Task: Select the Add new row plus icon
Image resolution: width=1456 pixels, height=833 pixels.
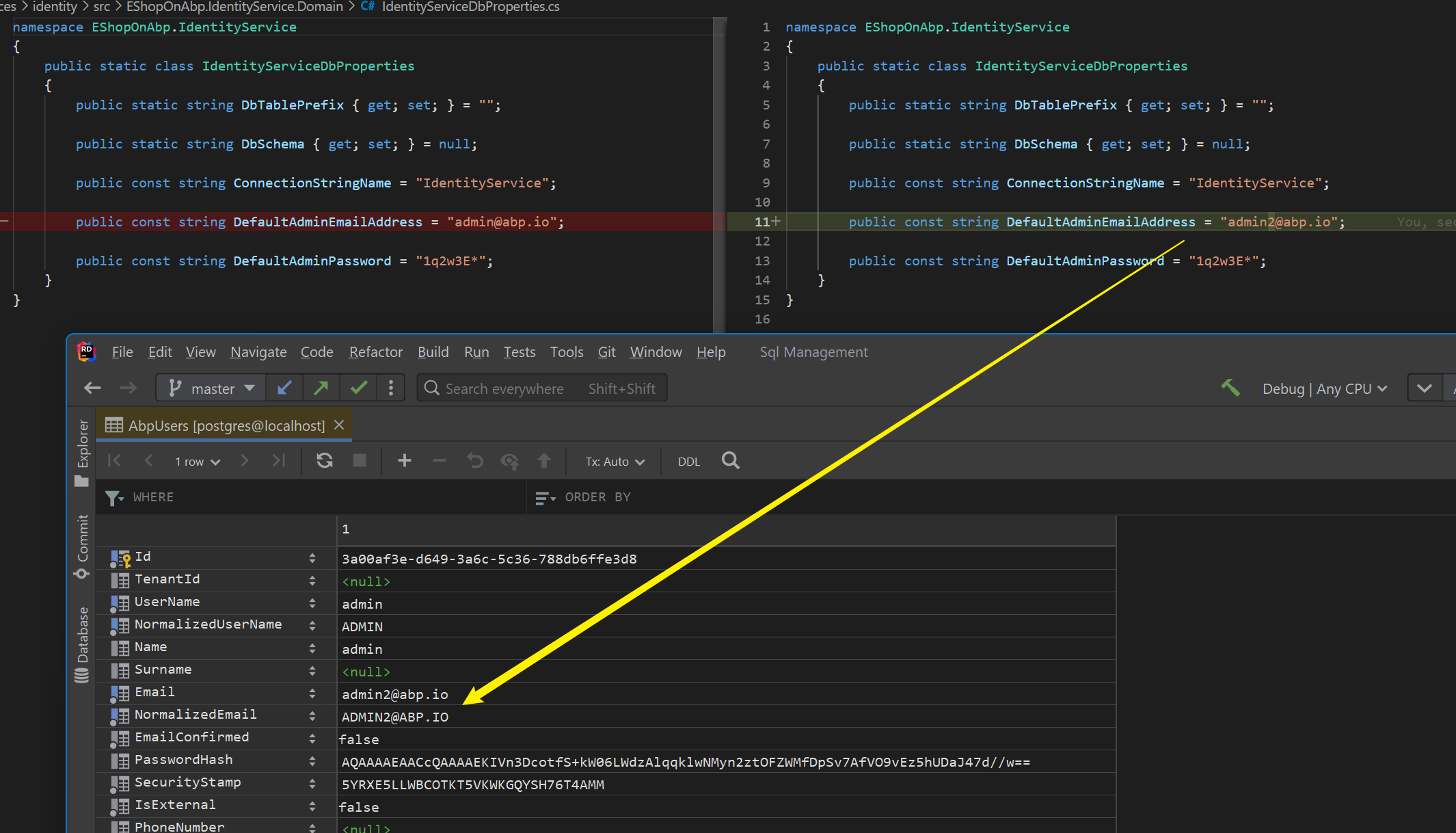Action: point(404,461)
